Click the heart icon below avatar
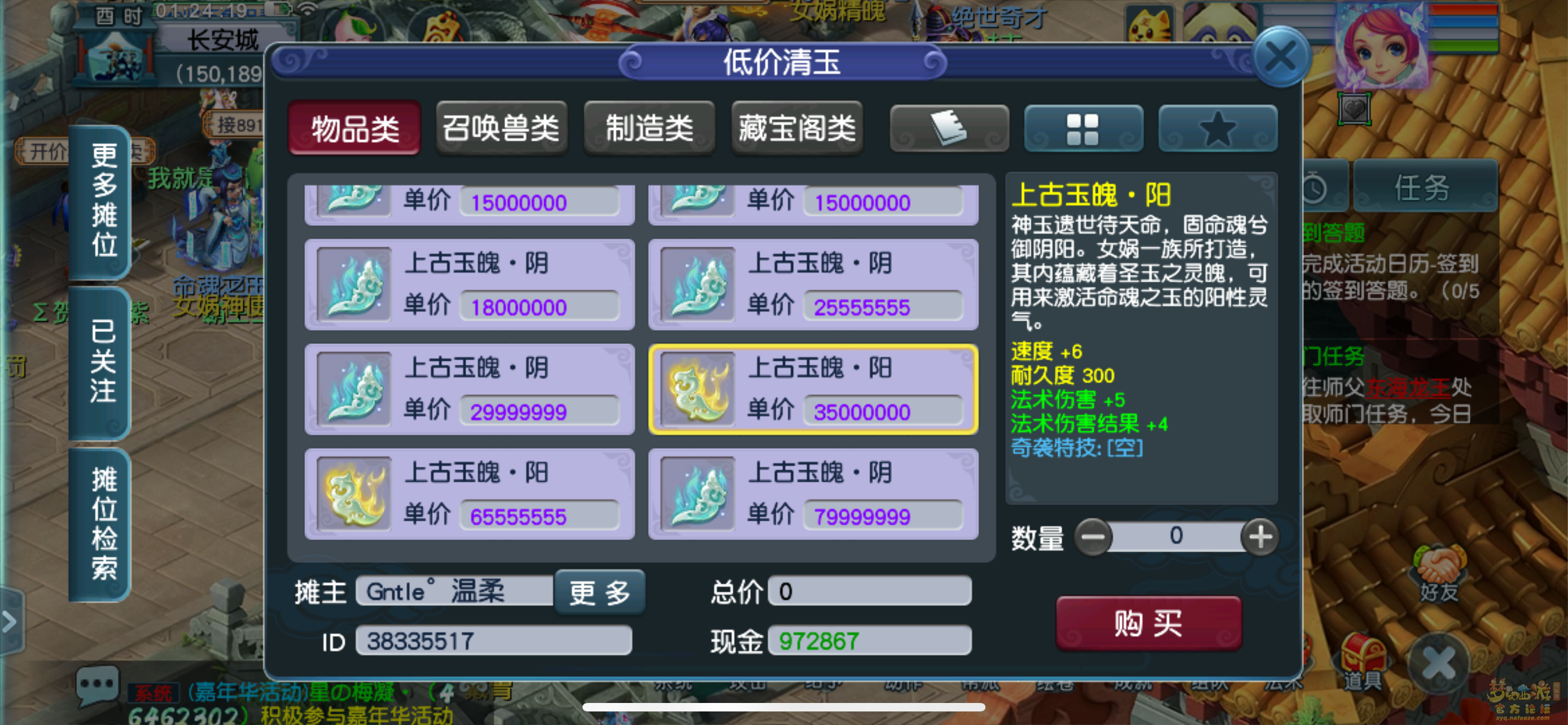Image resolution: width=1568 pixels, height=725 pixels. coord(1354,110)
